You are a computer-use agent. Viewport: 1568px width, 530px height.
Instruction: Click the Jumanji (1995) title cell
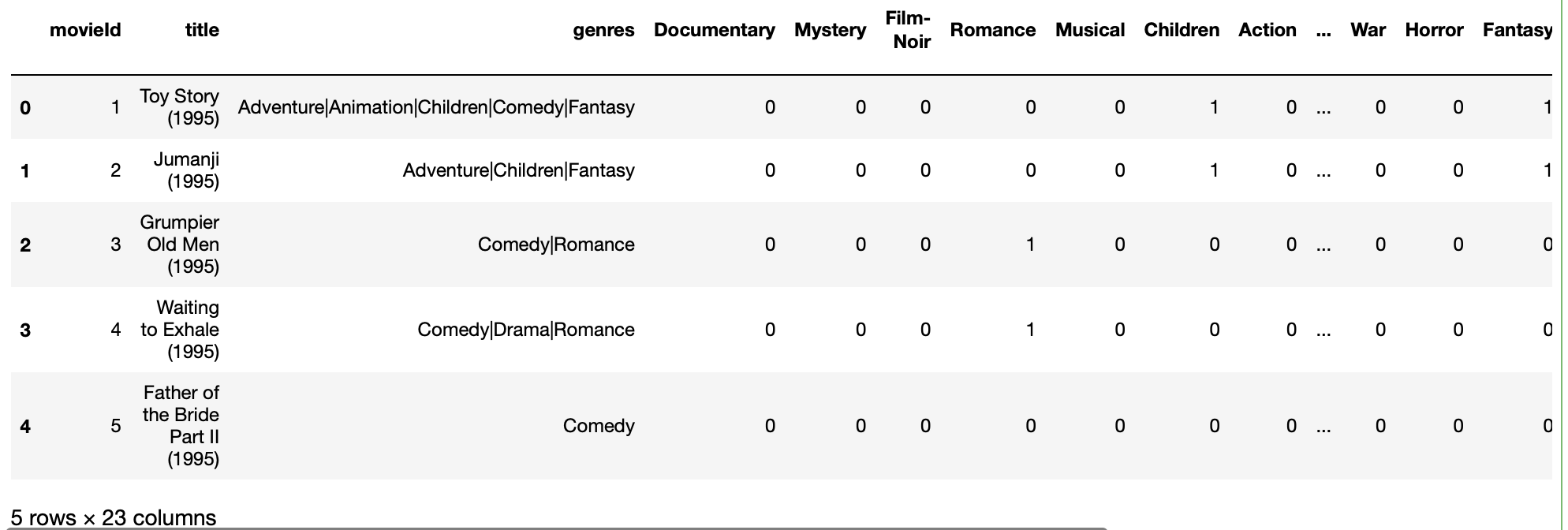tap(186, 170)
